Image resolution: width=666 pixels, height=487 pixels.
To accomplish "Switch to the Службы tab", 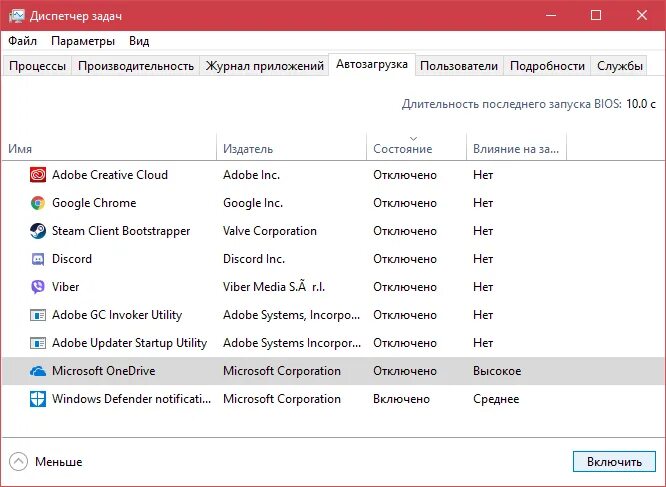I will click(x=619, y=66).
